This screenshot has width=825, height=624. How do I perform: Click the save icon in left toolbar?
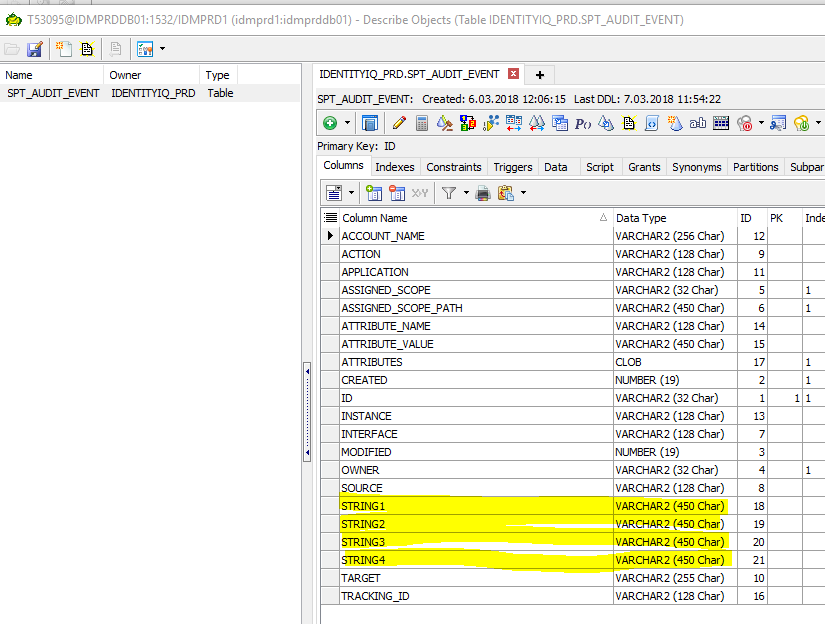[x=35, y=48]
